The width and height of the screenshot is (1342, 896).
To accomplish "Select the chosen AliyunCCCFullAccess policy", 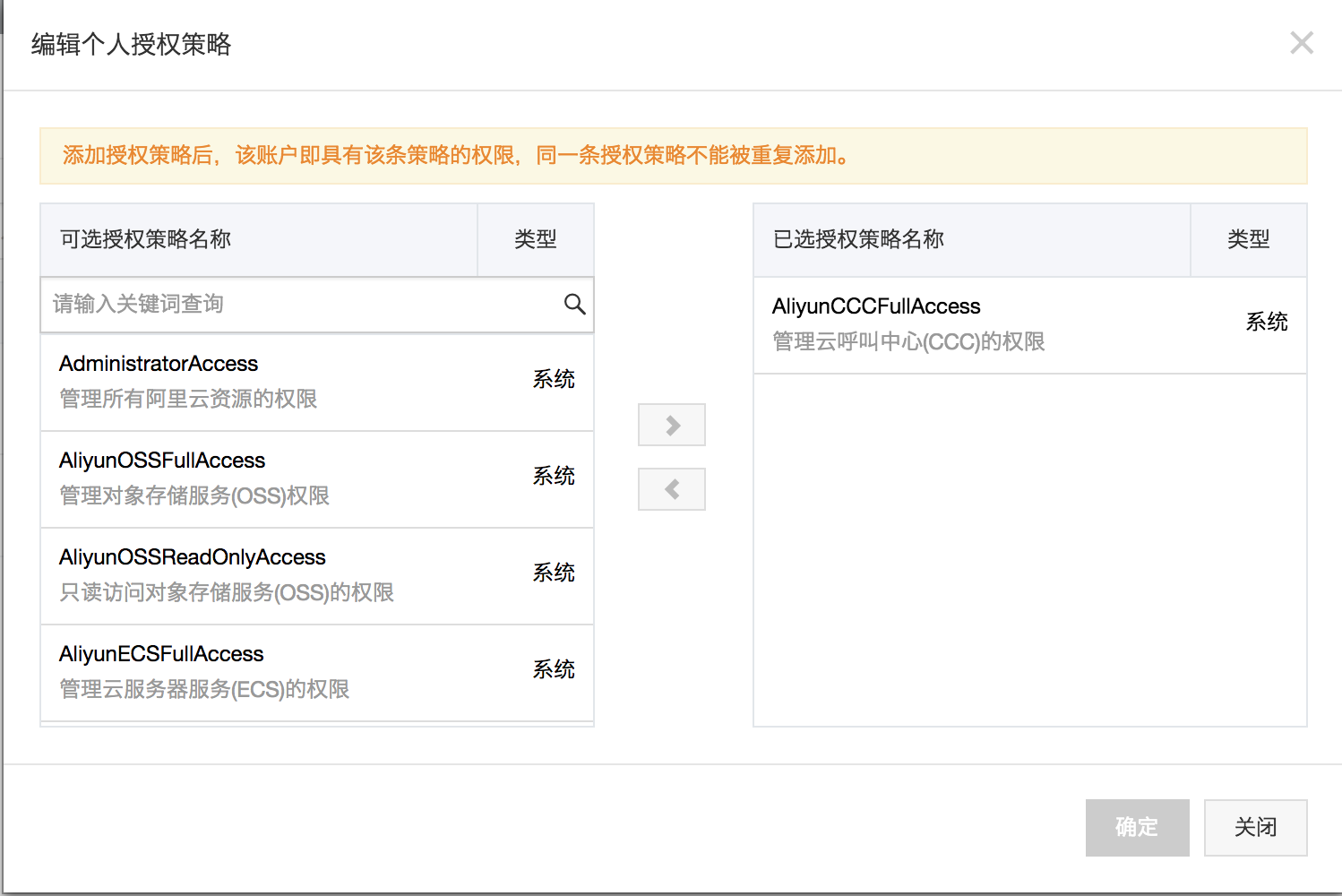I will (1030, 325).
